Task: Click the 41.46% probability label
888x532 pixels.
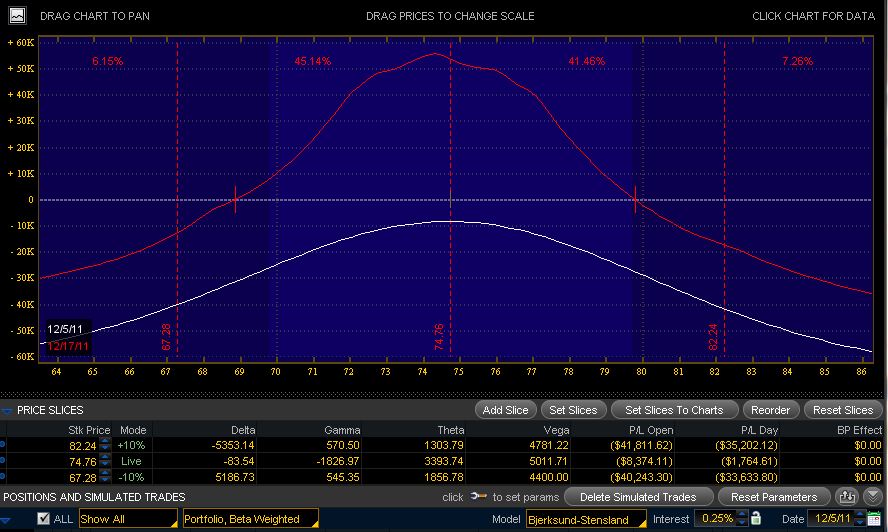Action: 587,61
